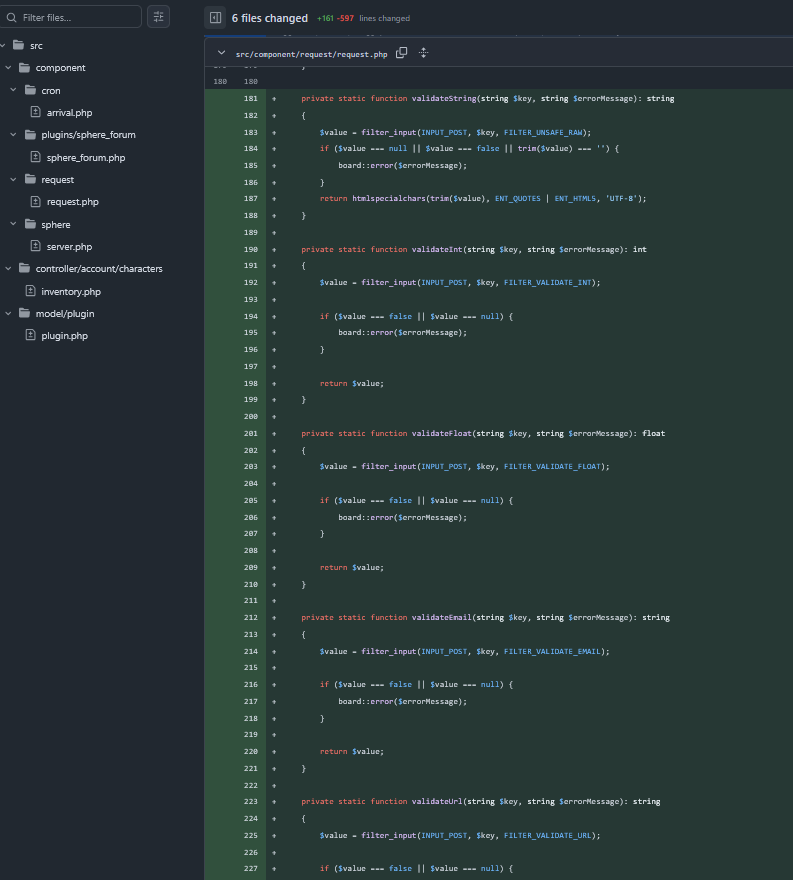
Task: Focus the Filter files search box
Action: coord(71,17)
